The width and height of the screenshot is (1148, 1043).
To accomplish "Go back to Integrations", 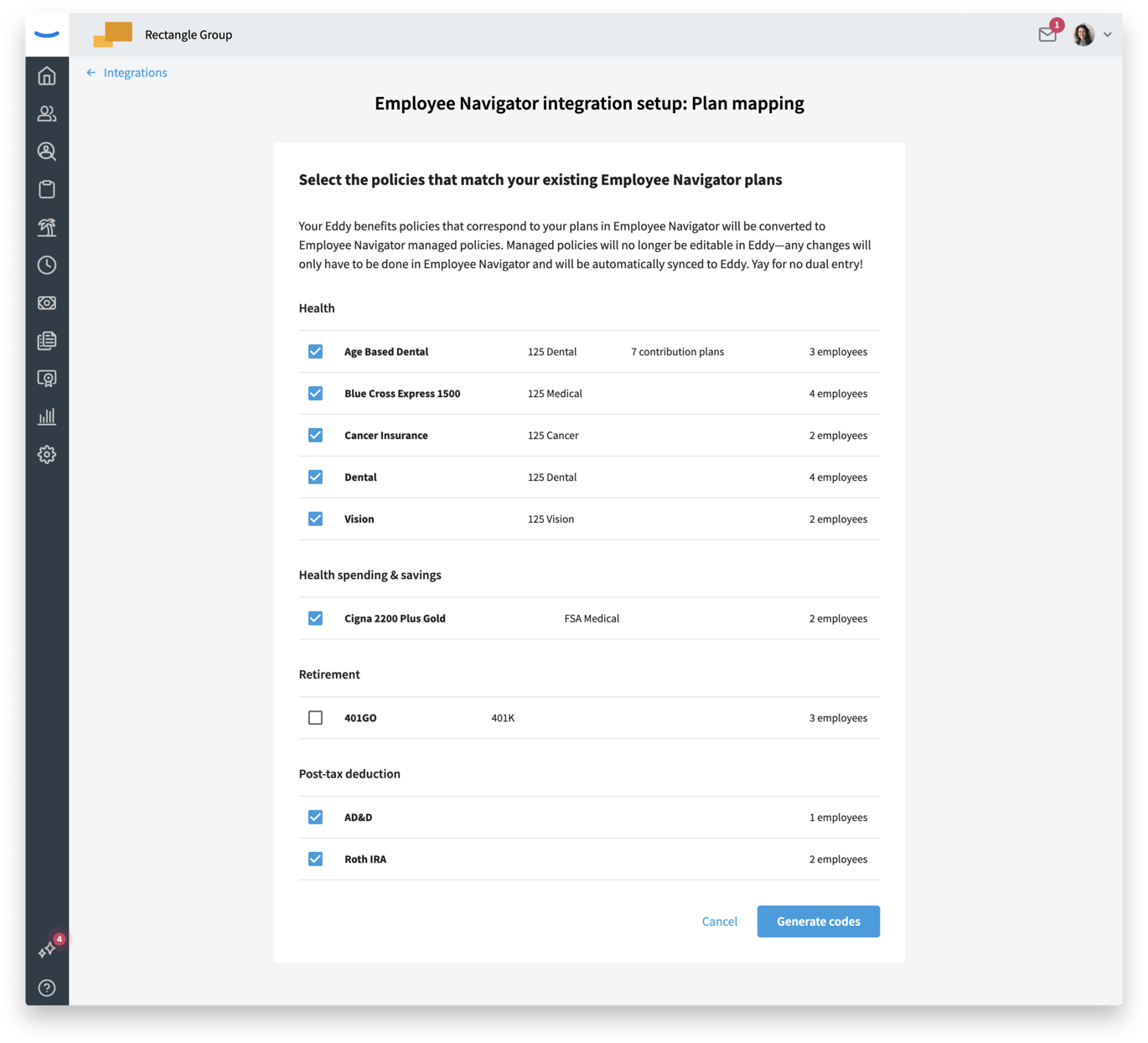I will [126, 72].
